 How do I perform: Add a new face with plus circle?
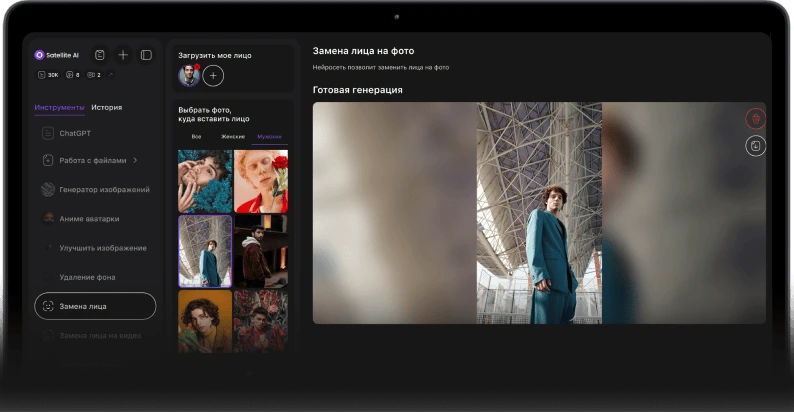(213, 76)
